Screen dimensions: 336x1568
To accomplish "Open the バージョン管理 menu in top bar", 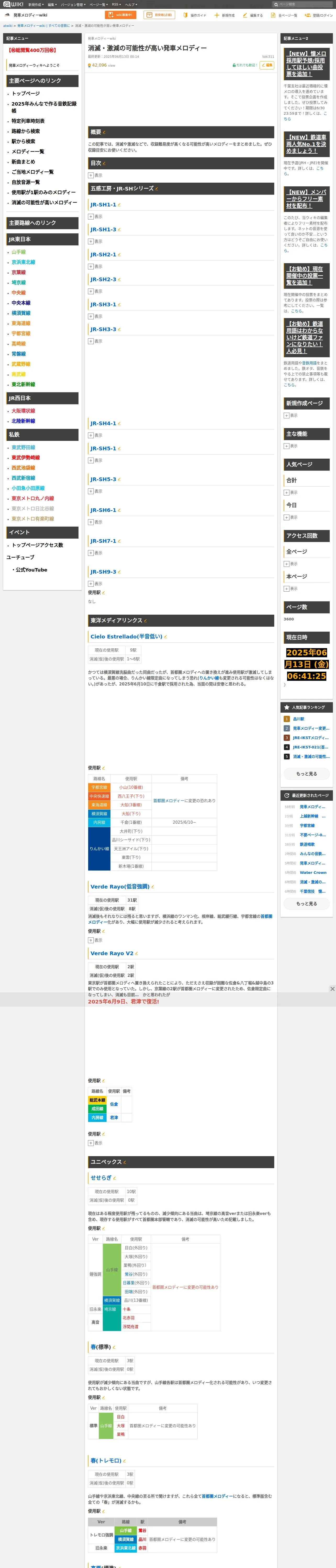I will coord(73,4).
